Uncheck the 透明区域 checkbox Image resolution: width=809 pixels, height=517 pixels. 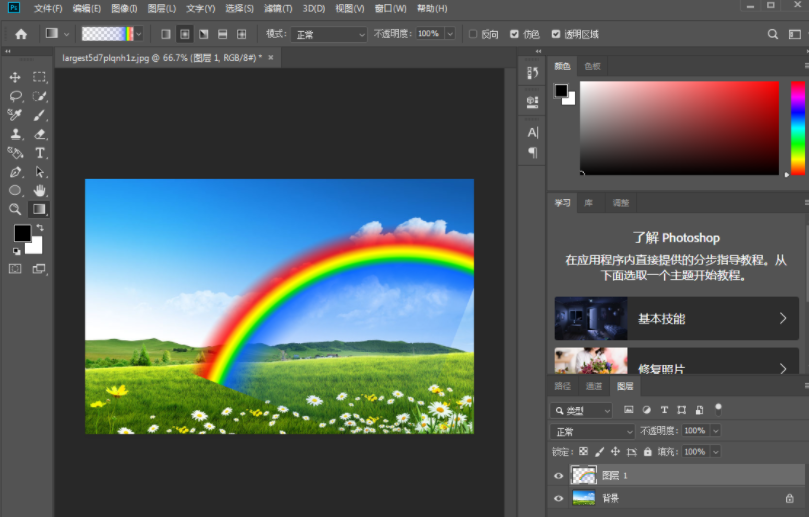tap(556, 34)
